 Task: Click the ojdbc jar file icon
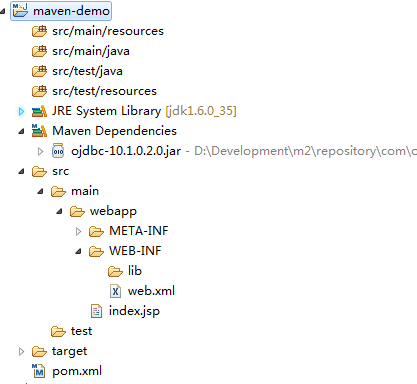coord(58,151)
